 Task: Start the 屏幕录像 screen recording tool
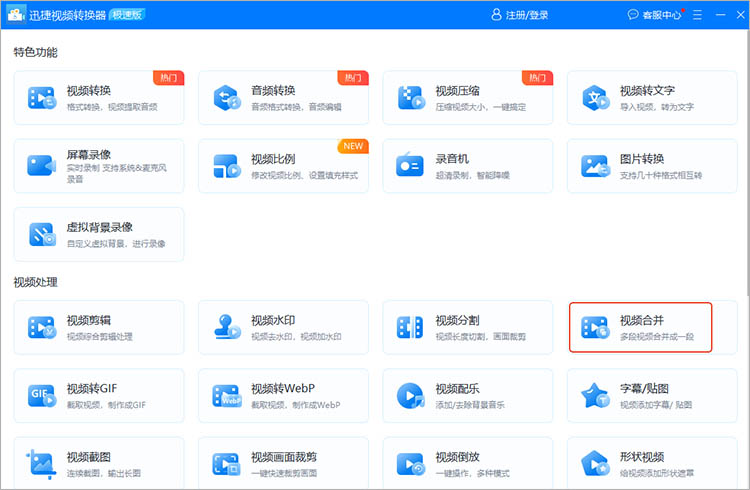pyautogui.click(x=99, y=165)
